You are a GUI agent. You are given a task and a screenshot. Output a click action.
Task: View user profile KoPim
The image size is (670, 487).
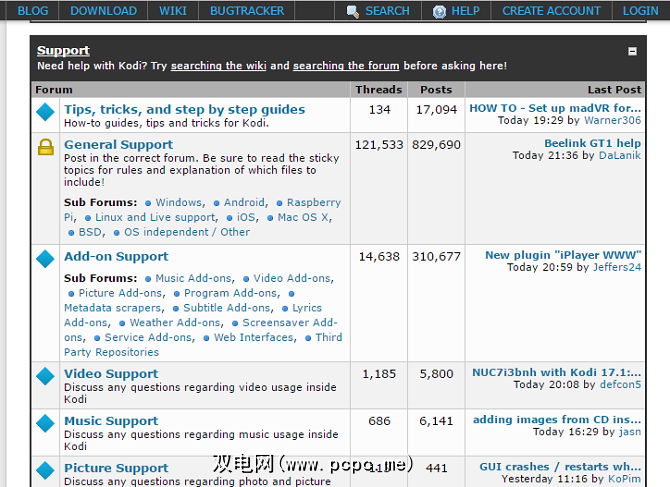click(x=624, y=479)
